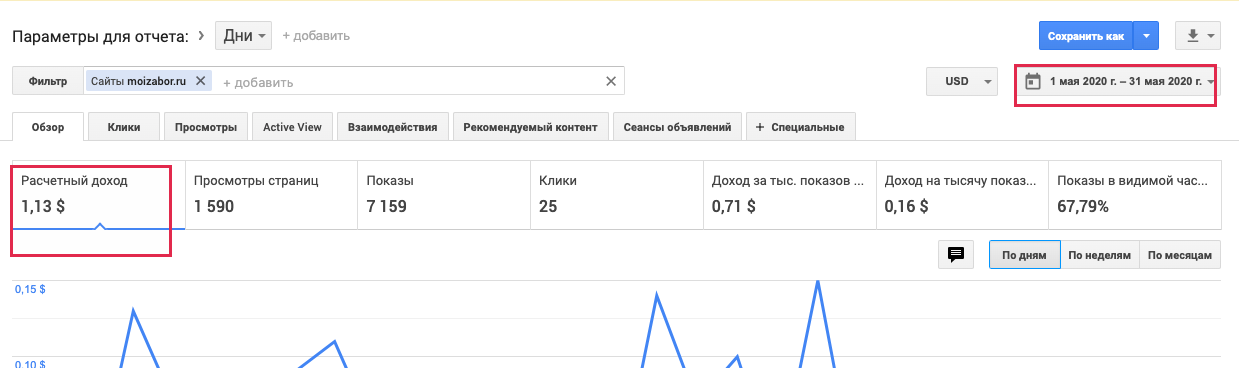Click + добавить next to Дни
1239x368 pixels.
pyautogui.click(x=316, y=36)
